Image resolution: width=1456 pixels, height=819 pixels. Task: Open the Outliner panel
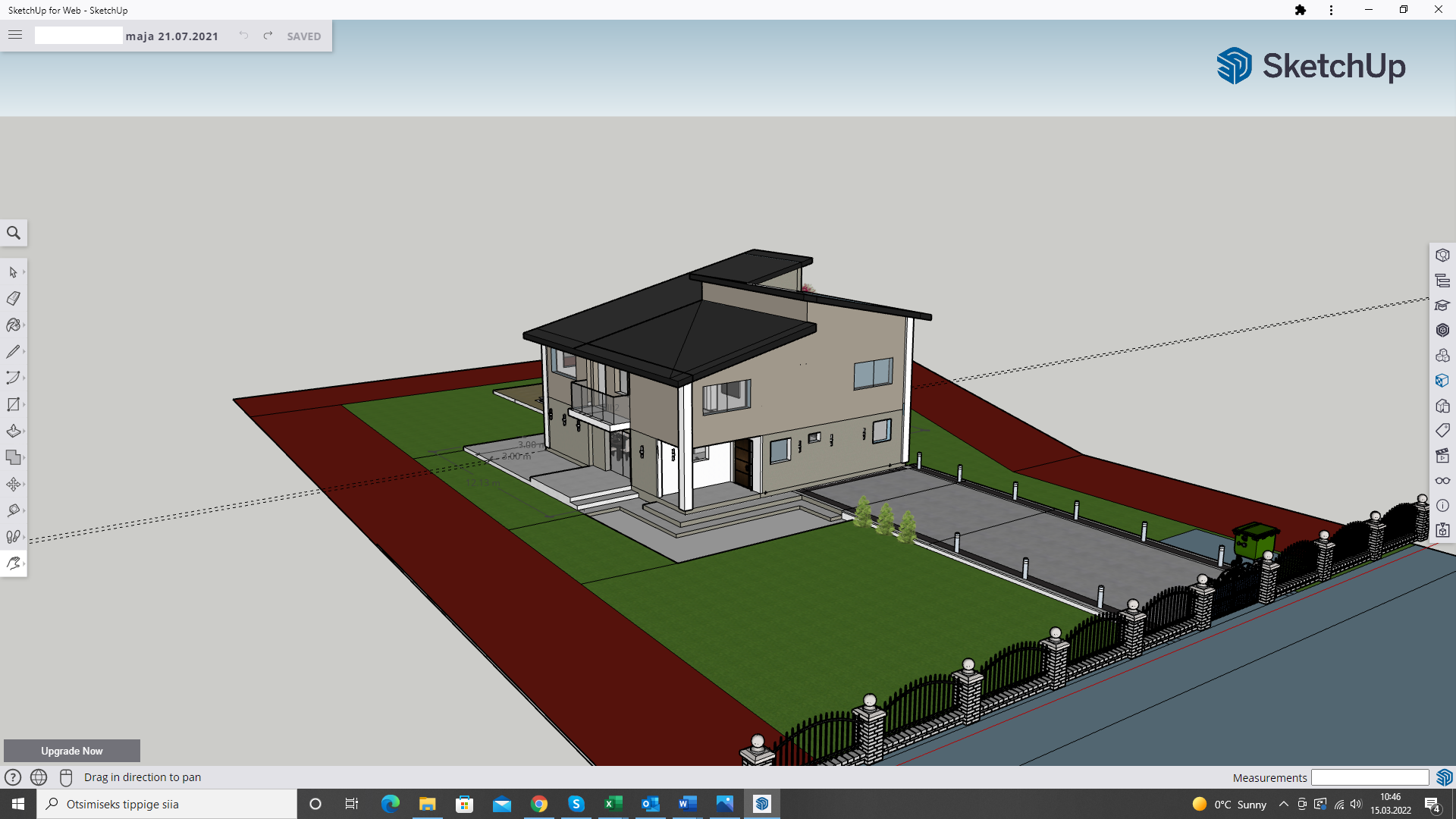point(1442,281)
